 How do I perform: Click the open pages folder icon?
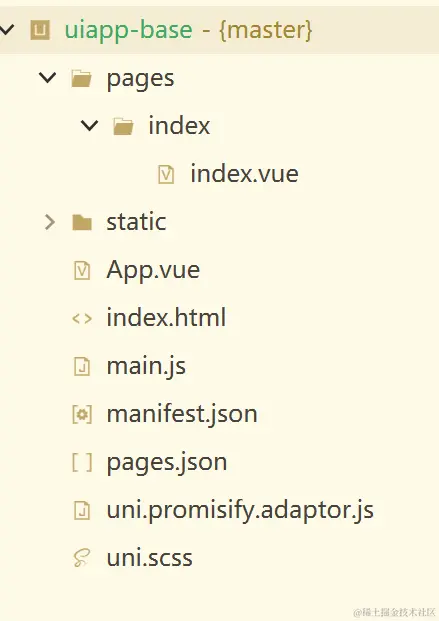coord(82,78)
